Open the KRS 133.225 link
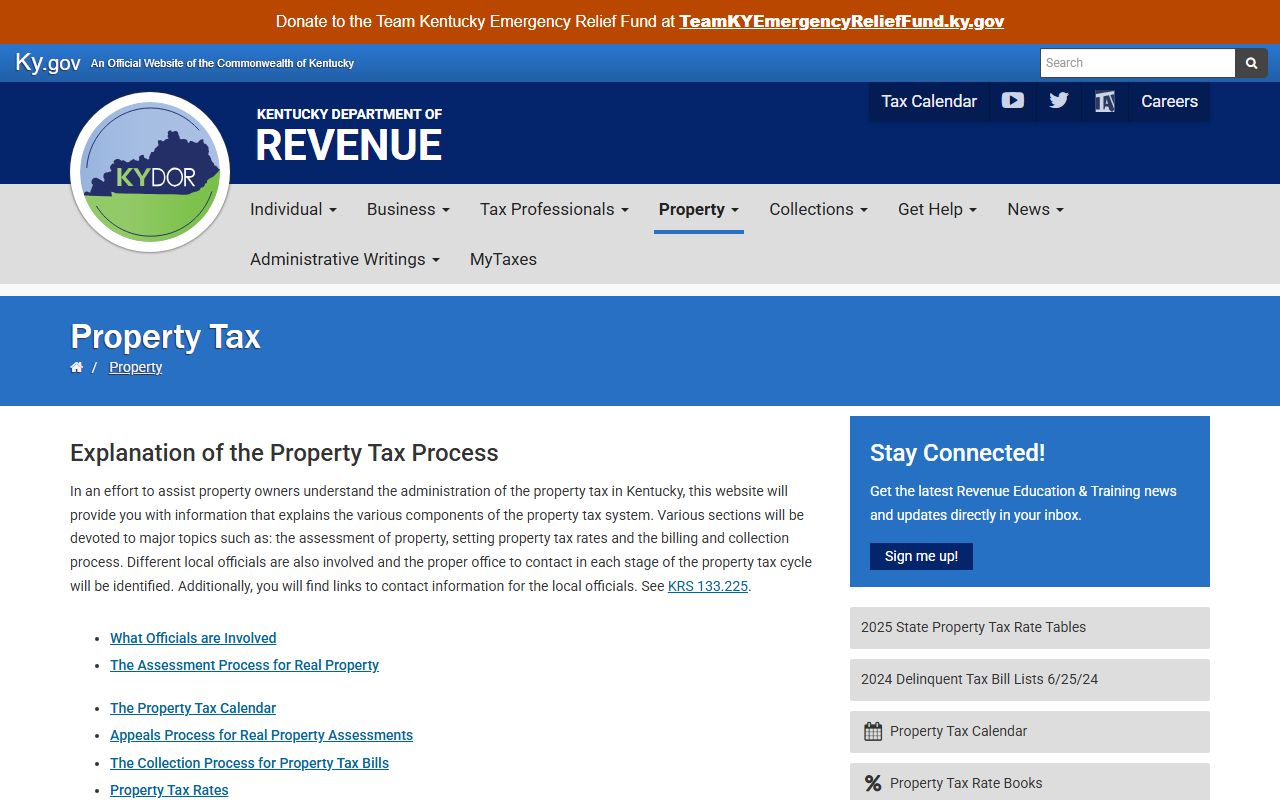The image size is (1280, 800). (708, 586)
